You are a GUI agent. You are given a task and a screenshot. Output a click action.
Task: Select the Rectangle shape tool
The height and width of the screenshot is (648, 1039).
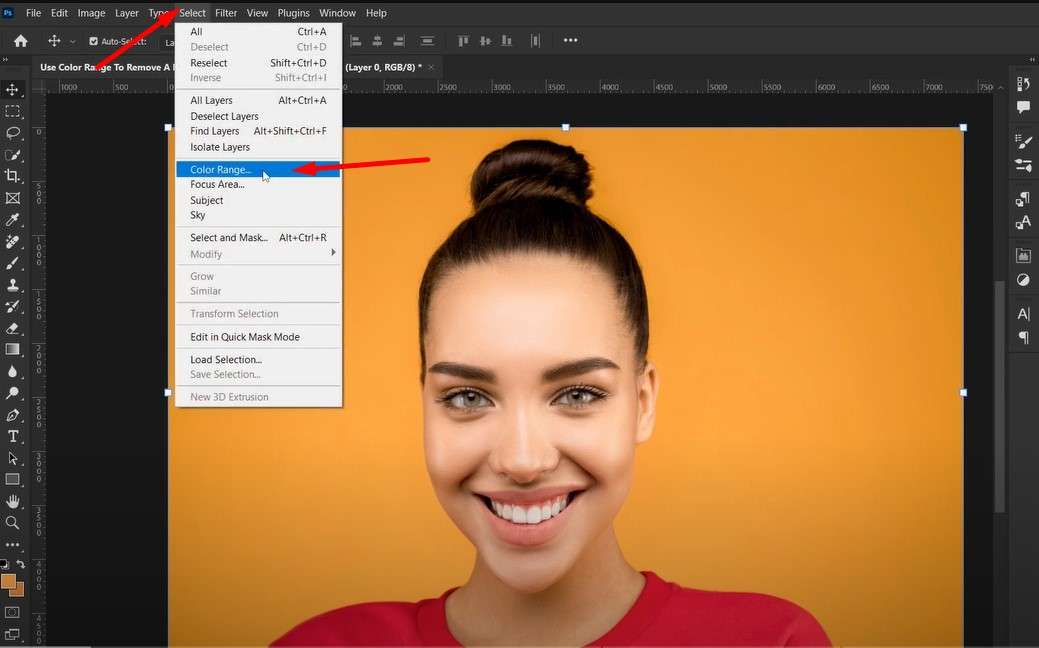point(13,480)
